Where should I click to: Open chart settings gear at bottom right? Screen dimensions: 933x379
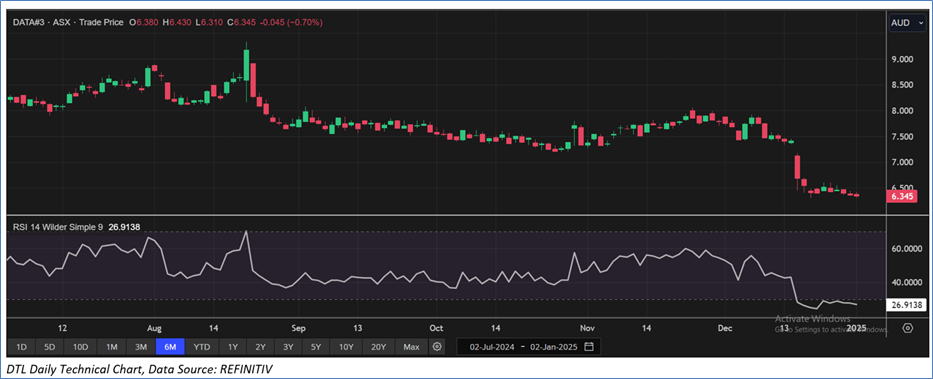[x=907, y=328]
